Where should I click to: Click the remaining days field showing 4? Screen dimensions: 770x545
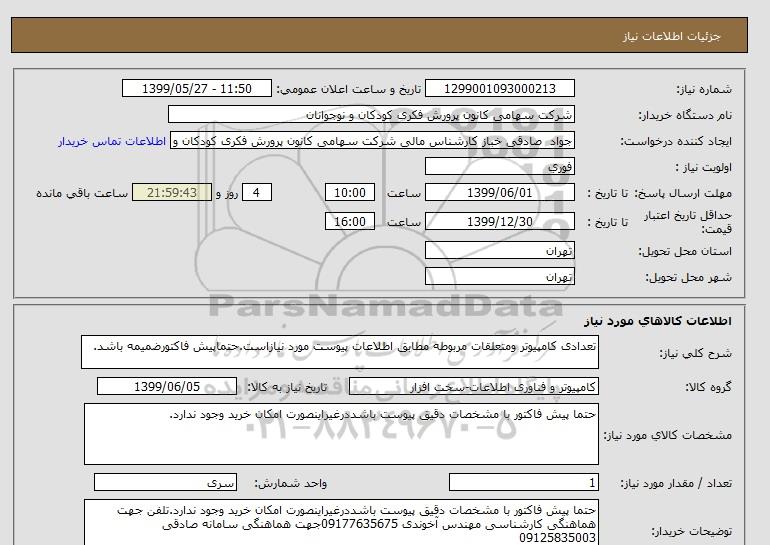pos(256,192)
